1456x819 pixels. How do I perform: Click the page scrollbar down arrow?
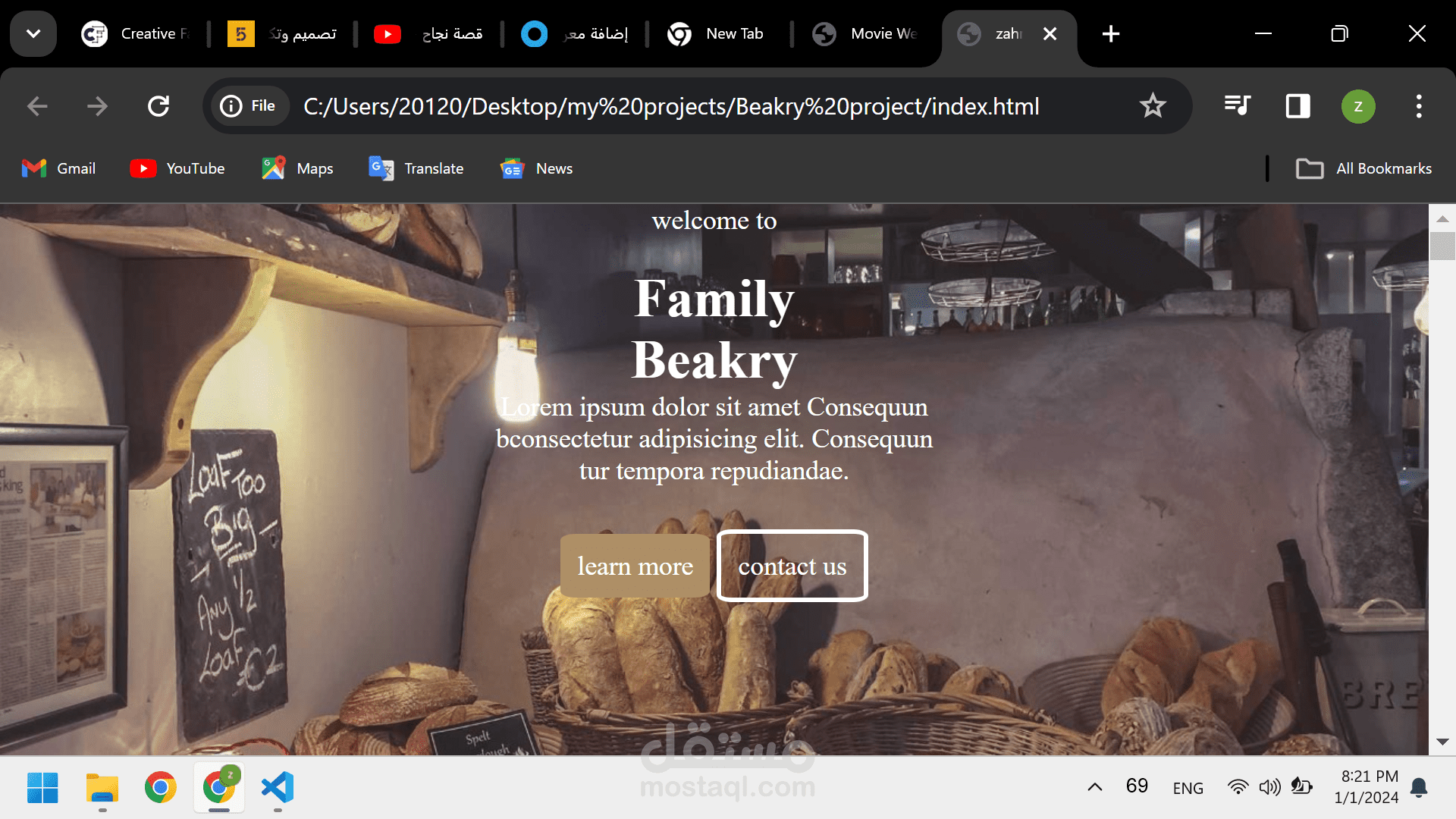pos(1442,742)
